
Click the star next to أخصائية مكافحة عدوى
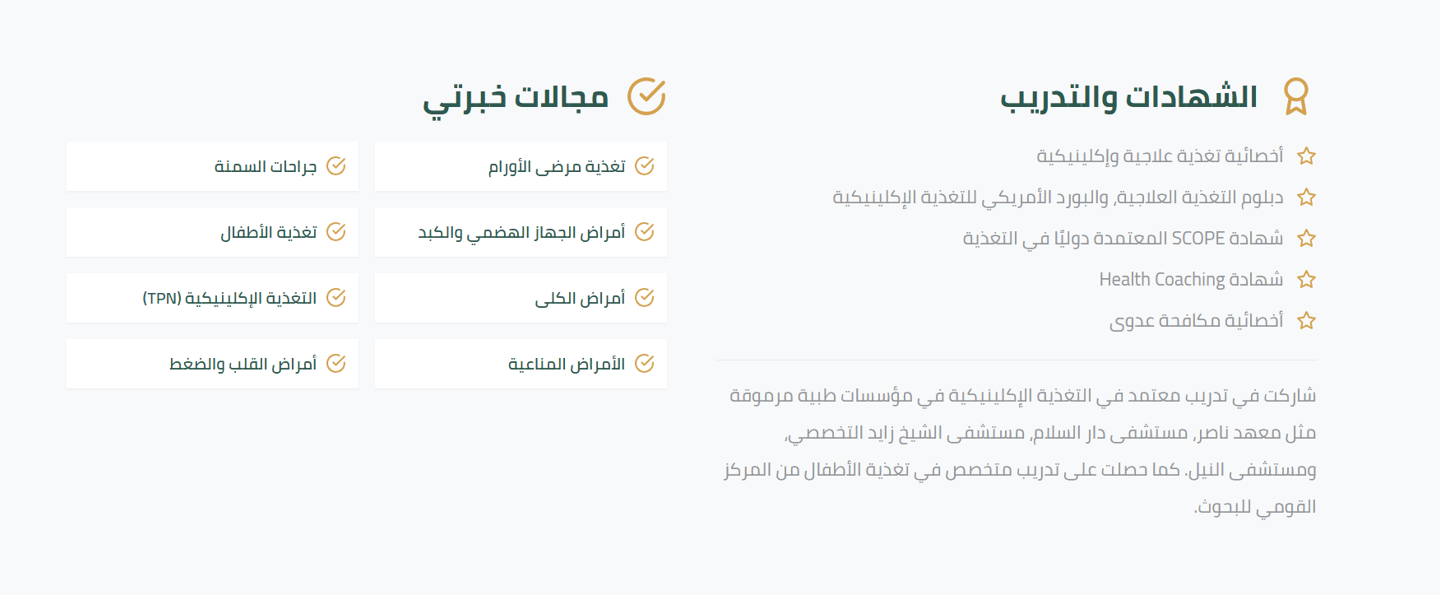click(x=1306, y=321)
